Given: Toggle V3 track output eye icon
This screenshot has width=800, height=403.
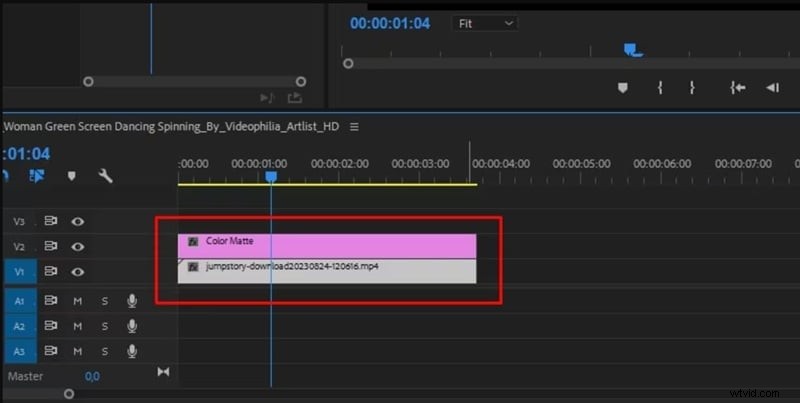Looking at the screenshot, I should pos(78,221).
